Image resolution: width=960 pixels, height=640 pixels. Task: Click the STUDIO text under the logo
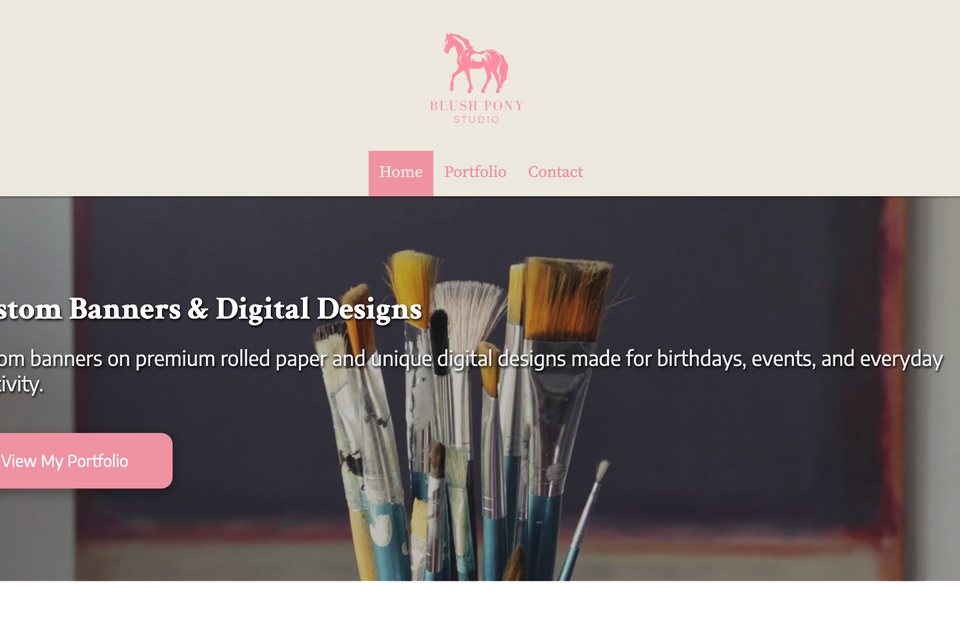tap(476, 119)
